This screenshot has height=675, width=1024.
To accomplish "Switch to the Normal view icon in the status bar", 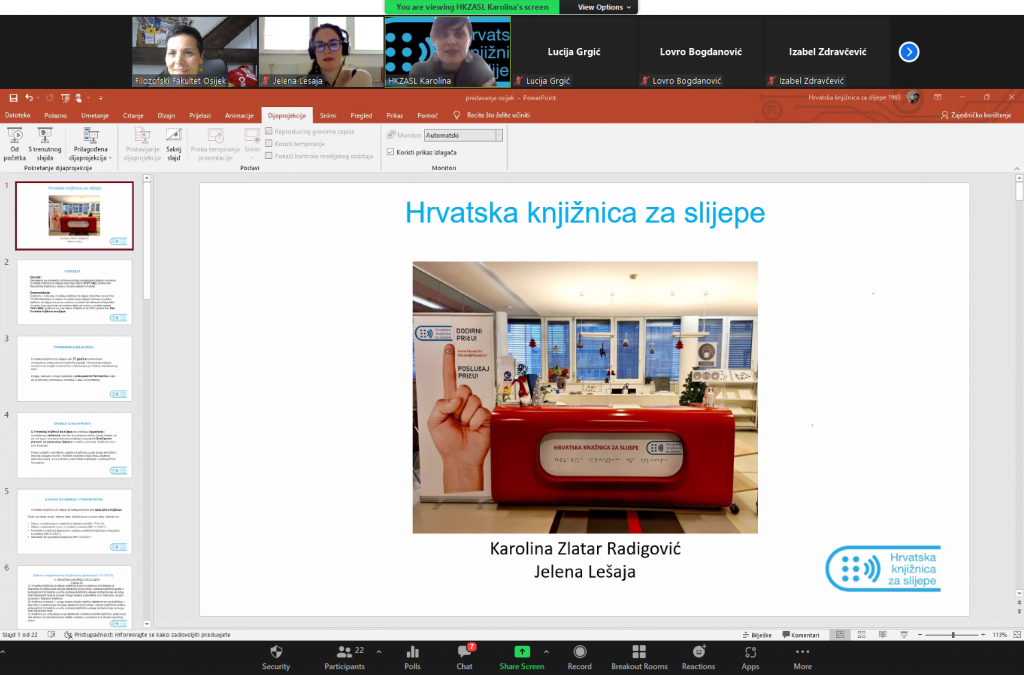I will tap(840, 635).
